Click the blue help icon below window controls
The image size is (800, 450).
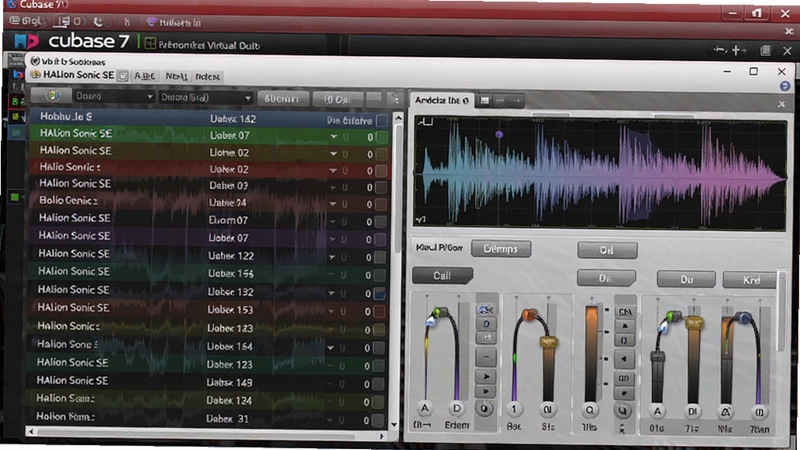[x=785, y=87]
